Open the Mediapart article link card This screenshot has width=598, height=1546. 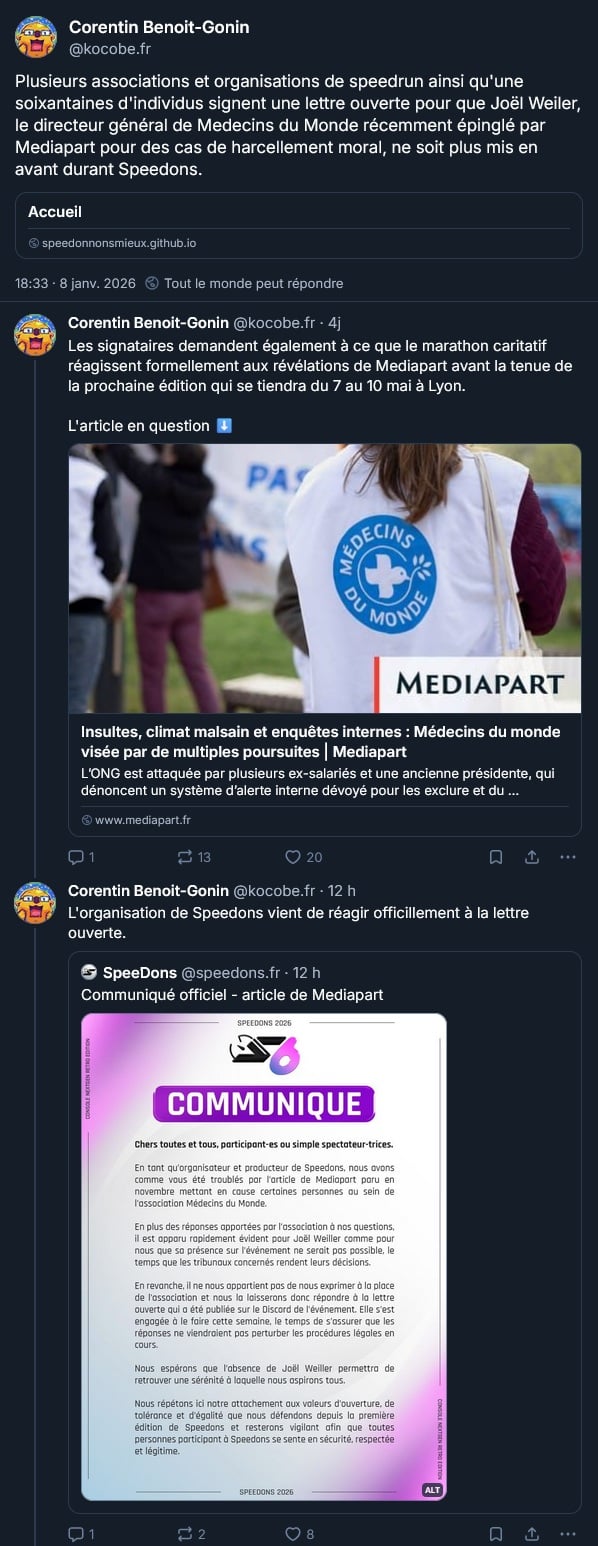(324, 640)
